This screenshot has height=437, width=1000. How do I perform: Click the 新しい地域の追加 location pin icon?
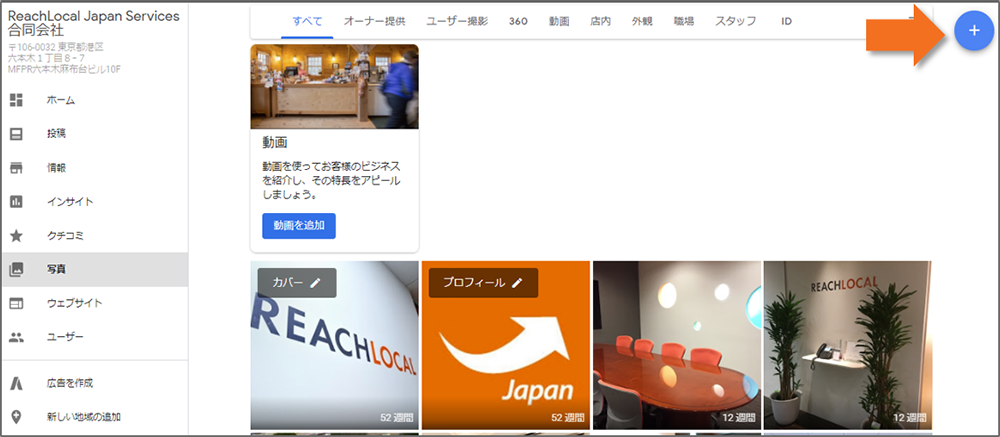click(x=17, y=417)
